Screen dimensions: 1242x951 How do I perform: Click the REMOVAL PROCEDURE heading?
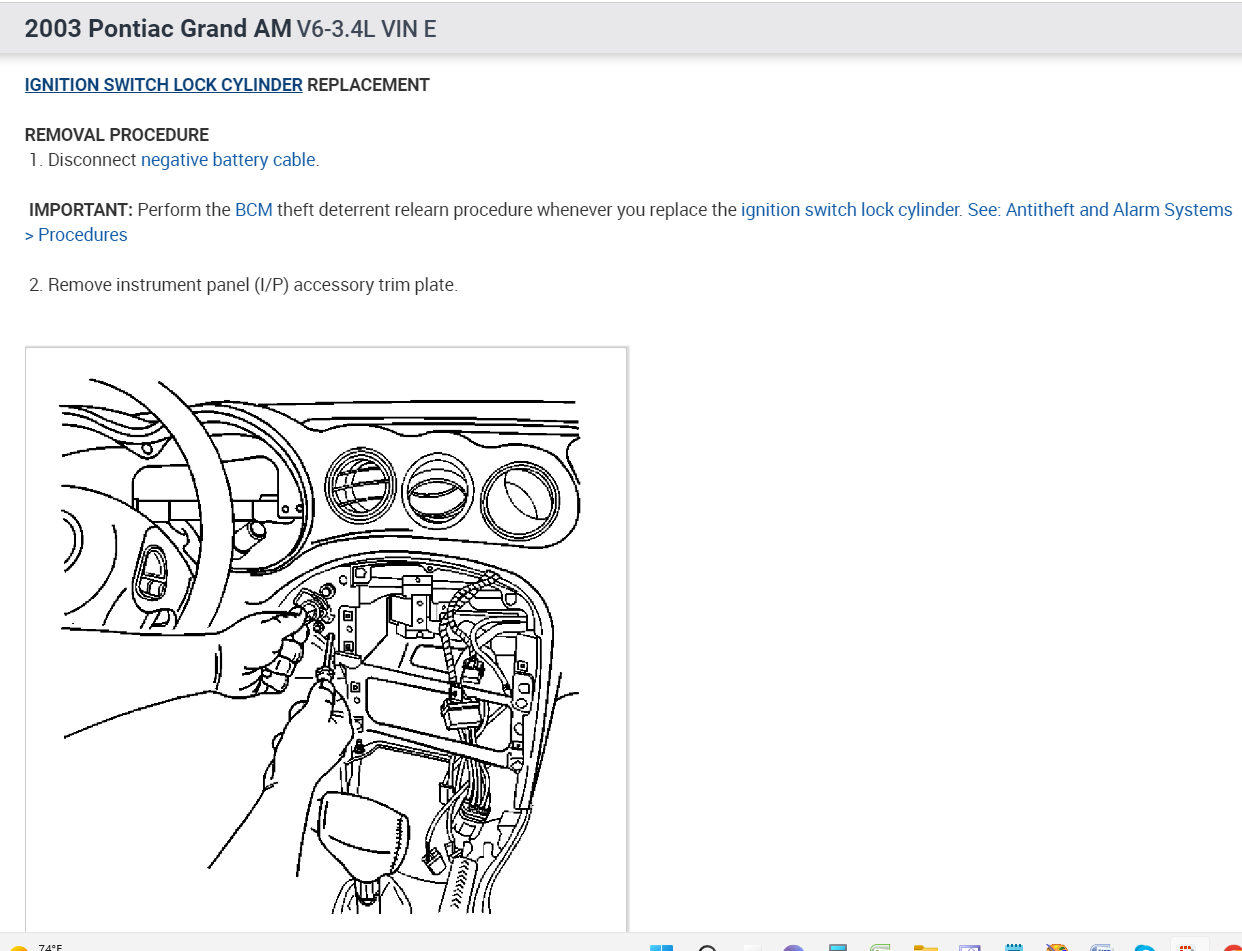tap(117, 135)
